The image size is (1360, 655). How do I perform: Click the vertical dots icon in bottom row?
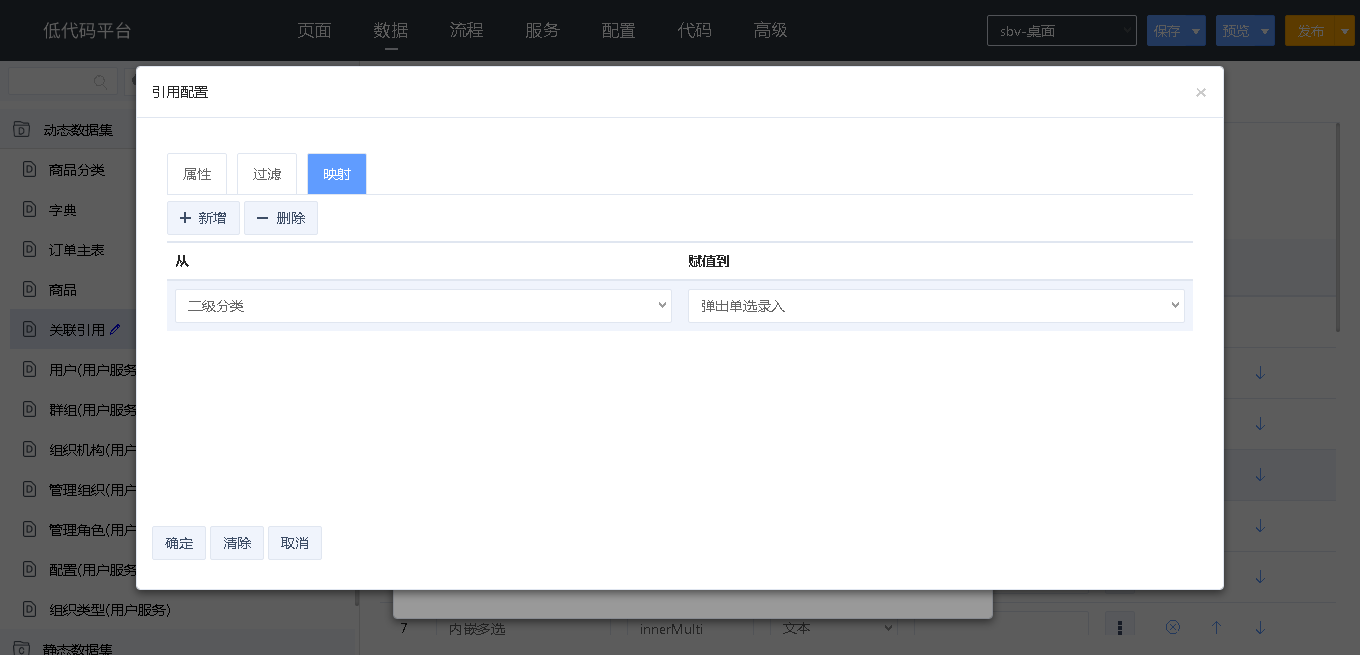click(x=1120, y=627)
